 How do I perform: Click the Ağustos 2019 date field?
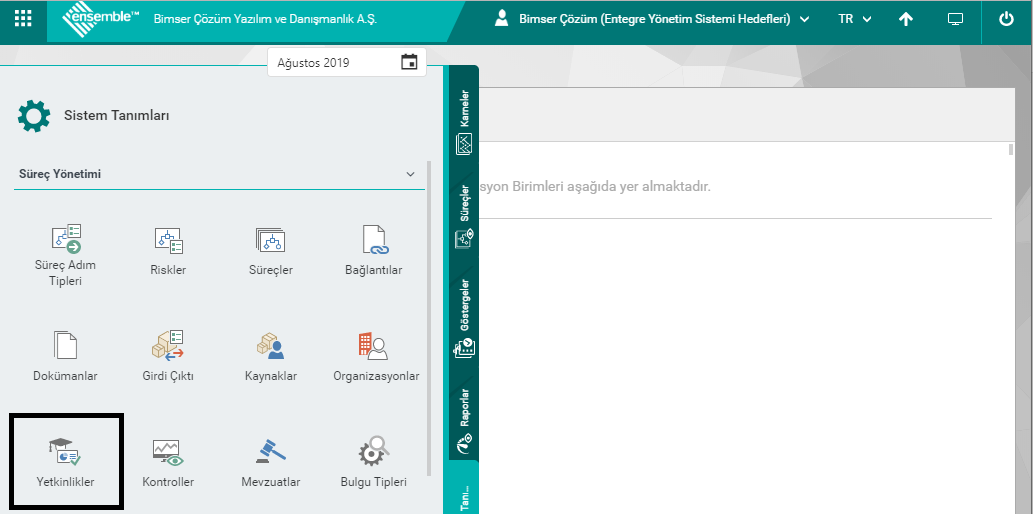[x=347, y=63]
